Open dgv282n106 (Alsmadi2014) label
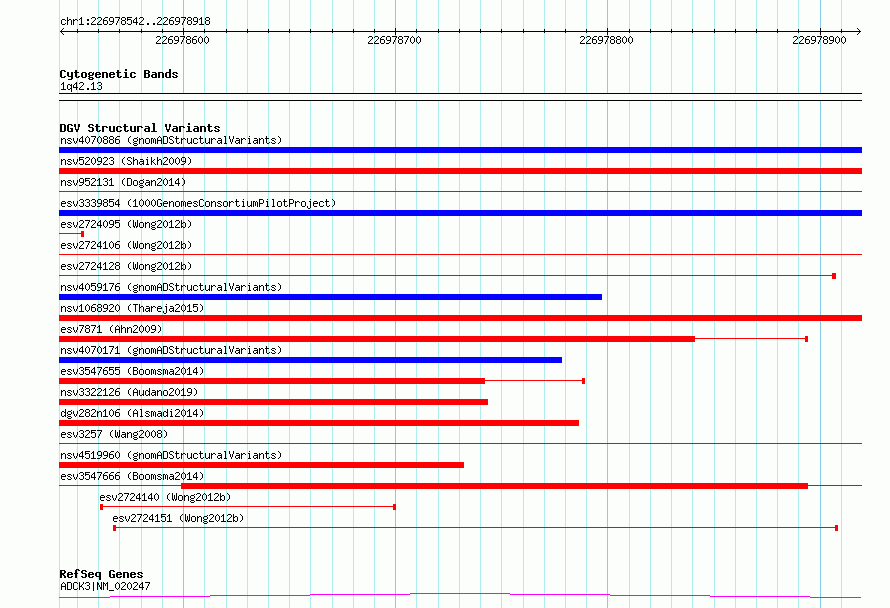This screenshot has width=890, height=608. pyautogui.click(x=132, y=413)
